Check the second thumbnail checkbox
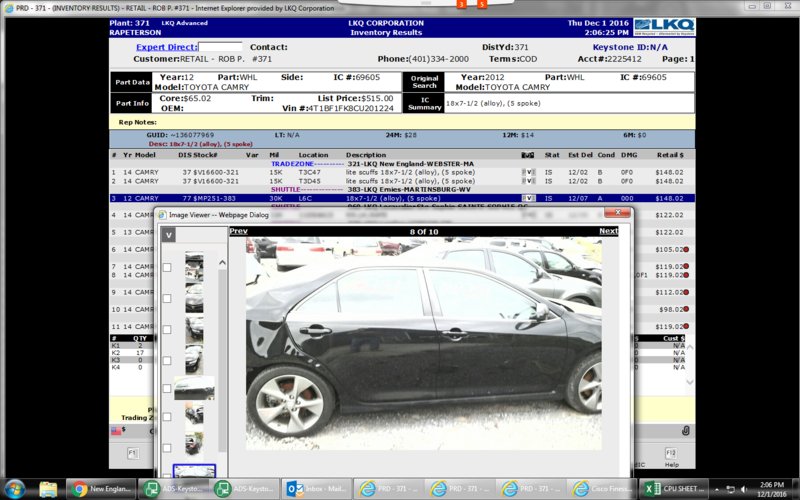This screenshot has height=500, width=800. click(x=167, y=298)
